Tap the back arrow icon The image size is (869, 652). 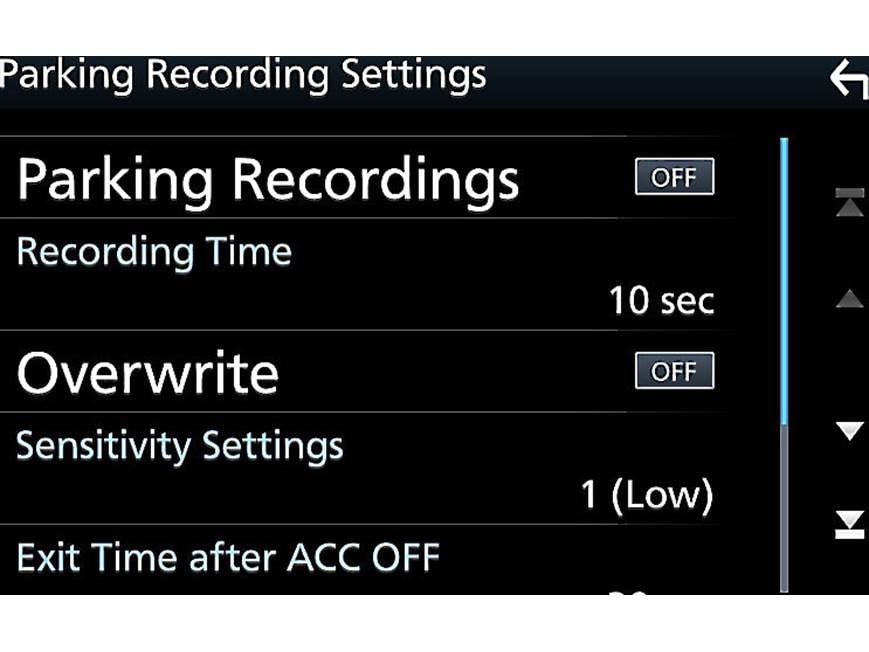click(x=848, y=81)
